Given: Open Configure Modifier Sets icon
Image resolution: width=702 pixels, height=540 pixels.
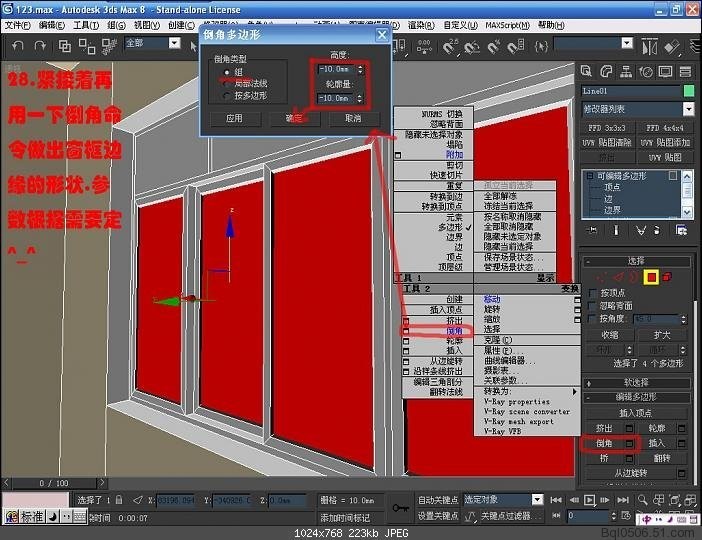Looking at the screenshot, I should click(x=681, y=230).
